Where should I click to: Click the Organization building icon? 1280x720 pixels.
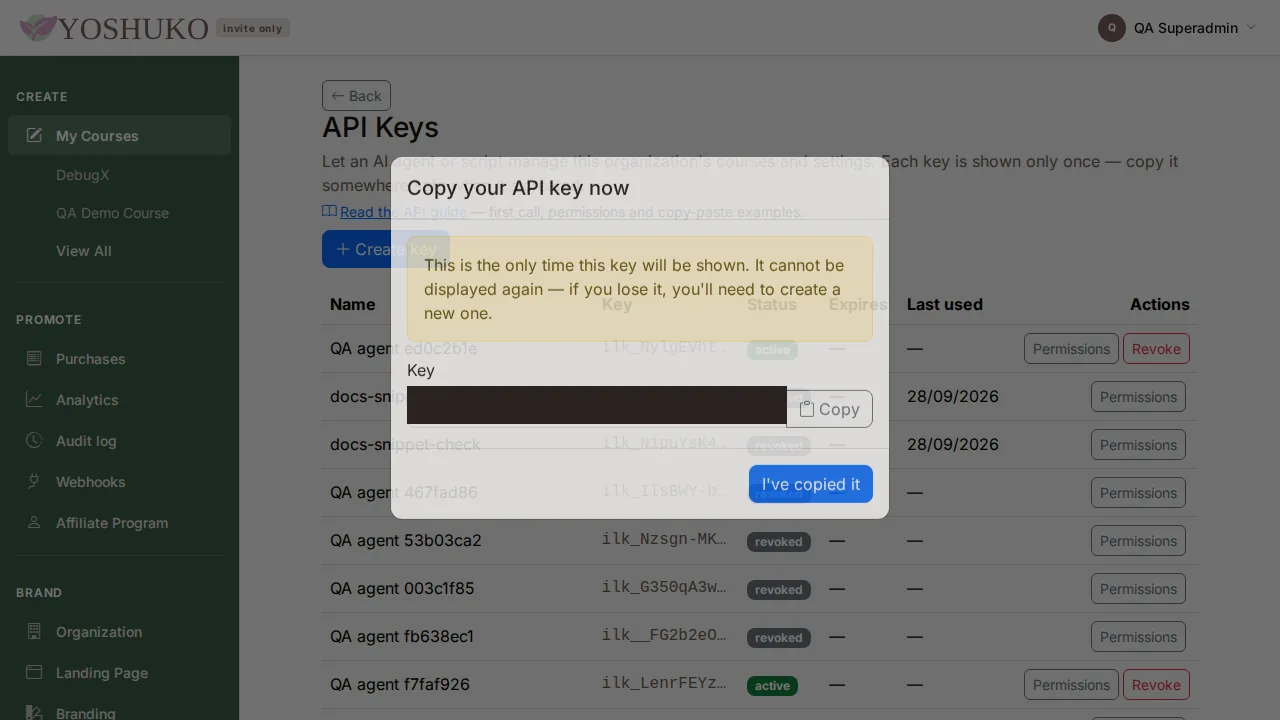(x=34, y=631)
